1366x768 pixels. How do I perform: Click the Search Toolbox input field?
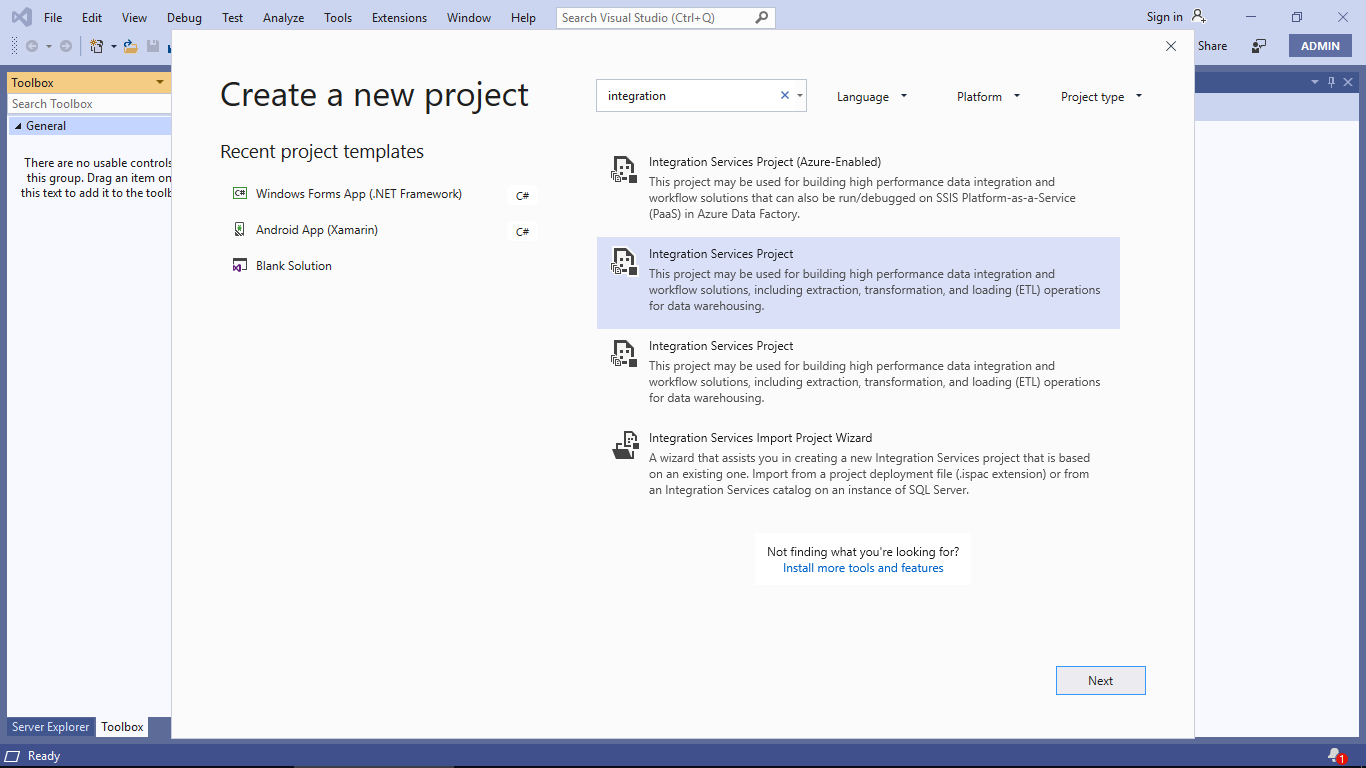point(88,104)
